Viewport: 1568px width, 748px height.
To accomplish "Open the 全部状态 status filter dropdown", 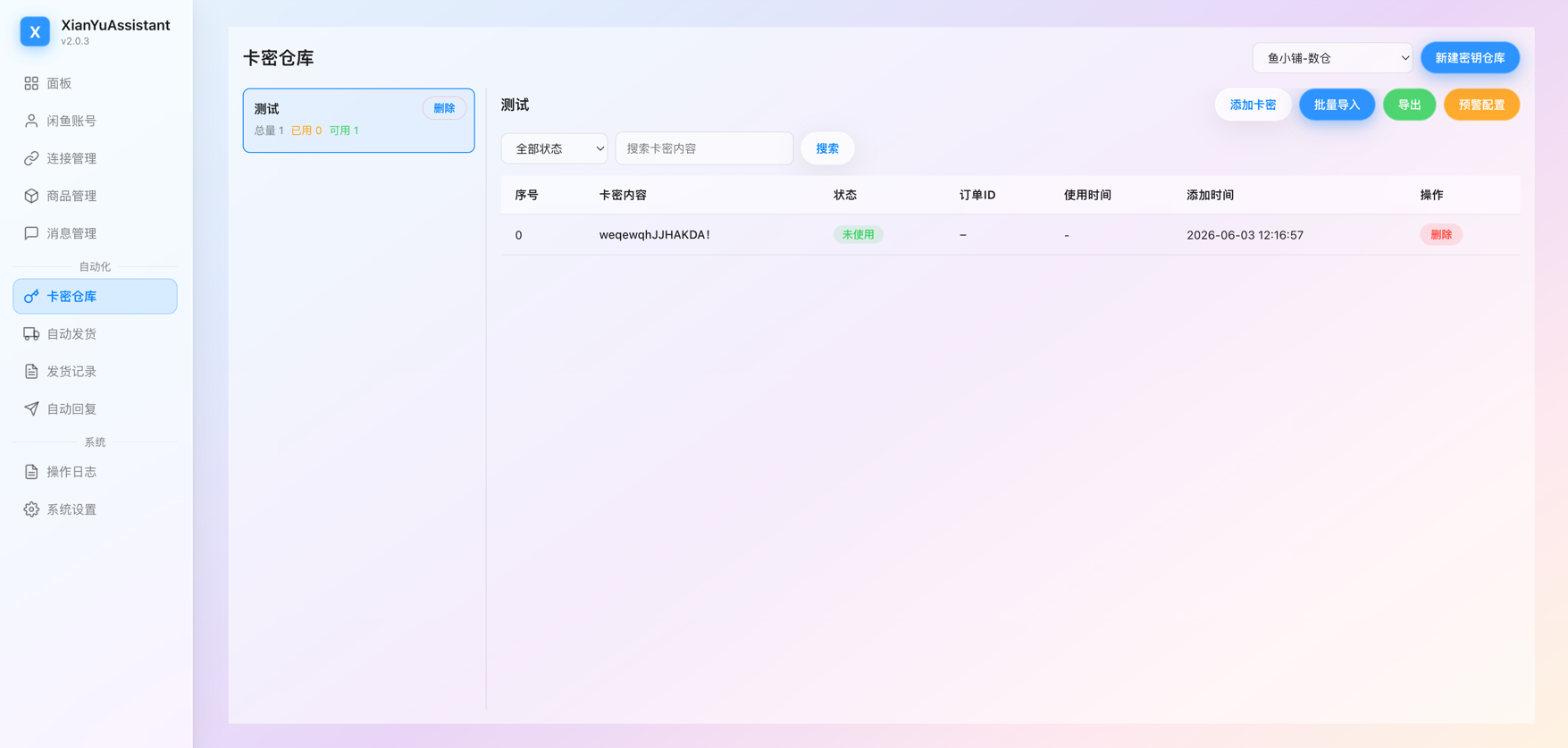I will click(x=554, y=148).
